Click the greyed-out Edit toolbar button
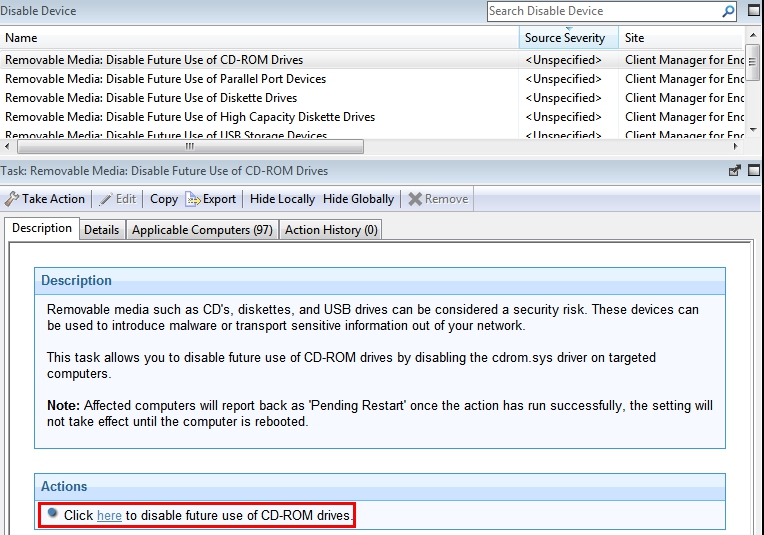Viewport: 764px width, 535px height. click(x=117, y=199)
